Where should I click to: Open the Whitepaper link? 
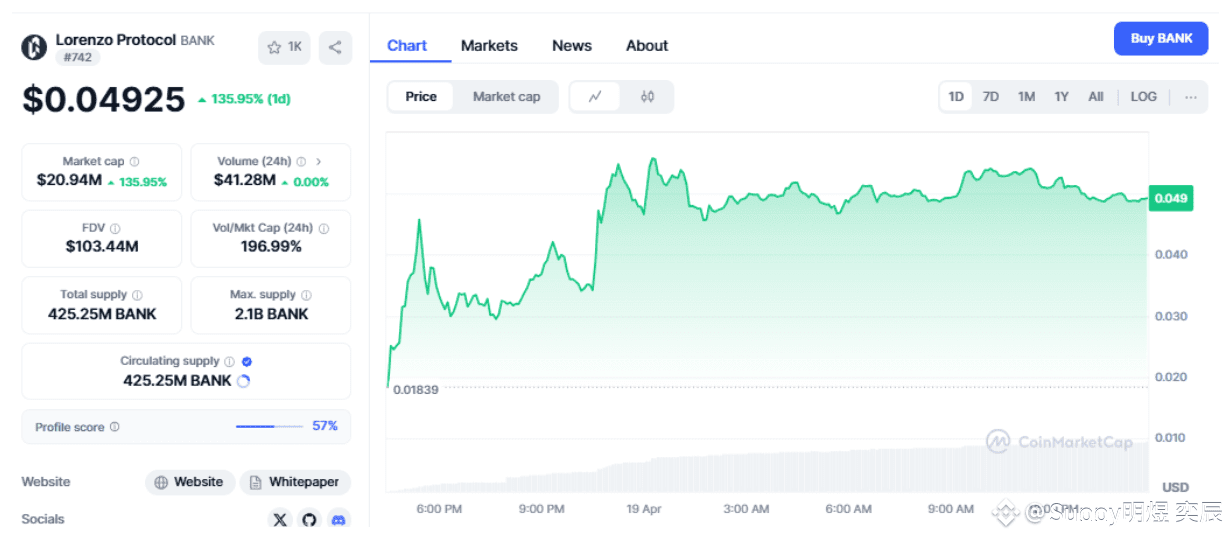[295, 482]
